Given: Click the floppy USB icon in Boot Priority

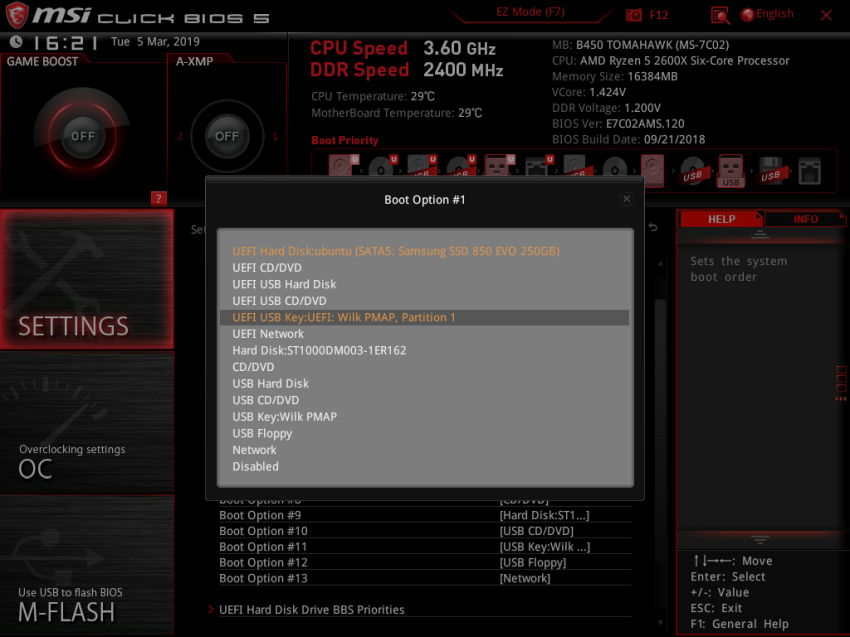Looking at the screenshot, I should [770, 169].
